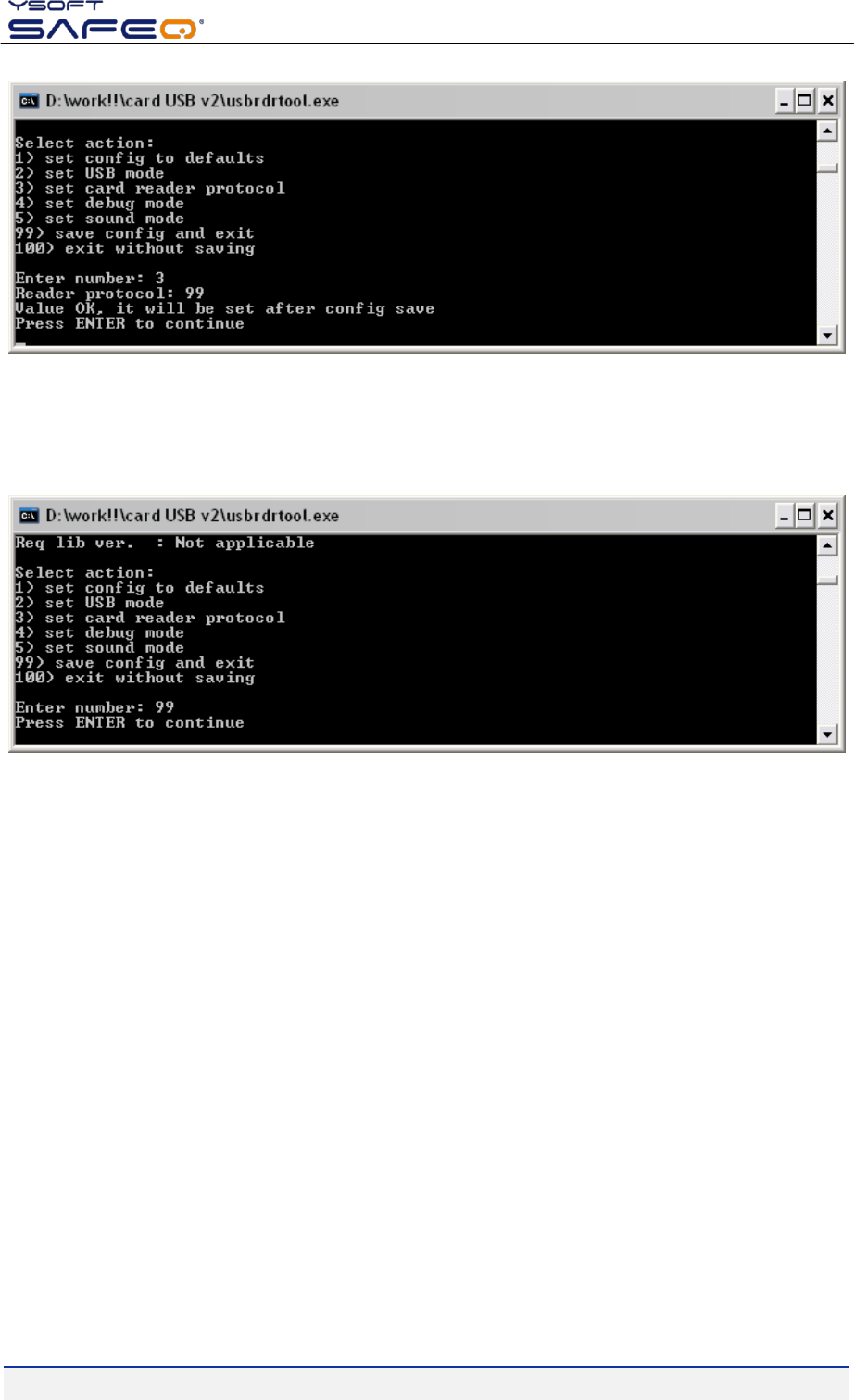Click "Reader protocol: 99" line in upper console
855x1400 pixels.
tap(109, 294)
